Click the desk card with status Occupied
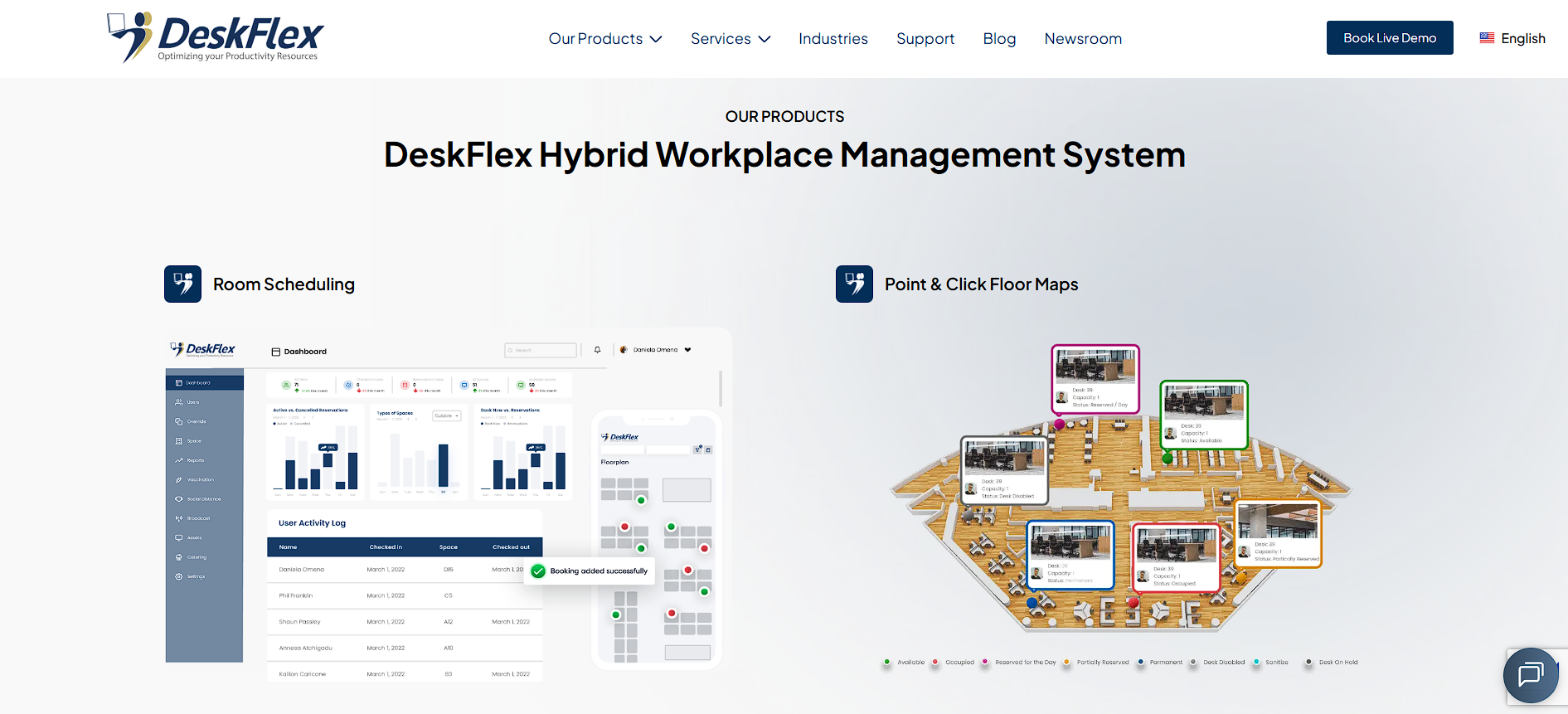 coord(1177,557)
